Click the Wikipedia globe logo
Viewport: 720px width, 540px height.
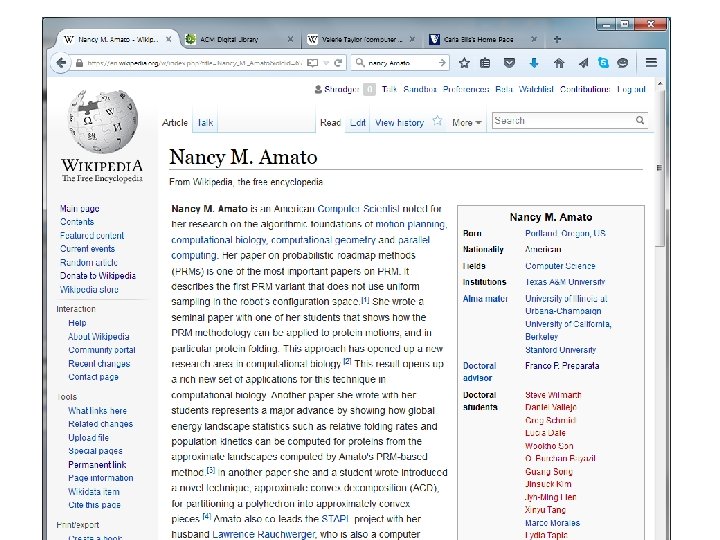point(102,122)
